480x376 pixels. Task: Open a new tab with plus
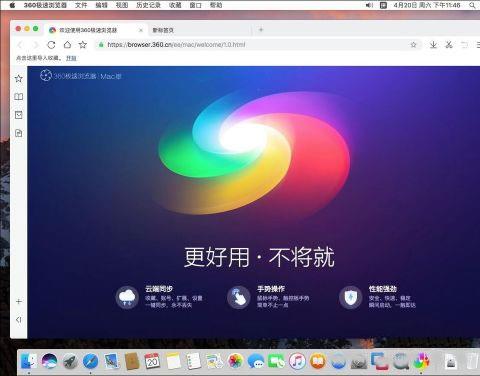tap(261, 30)
